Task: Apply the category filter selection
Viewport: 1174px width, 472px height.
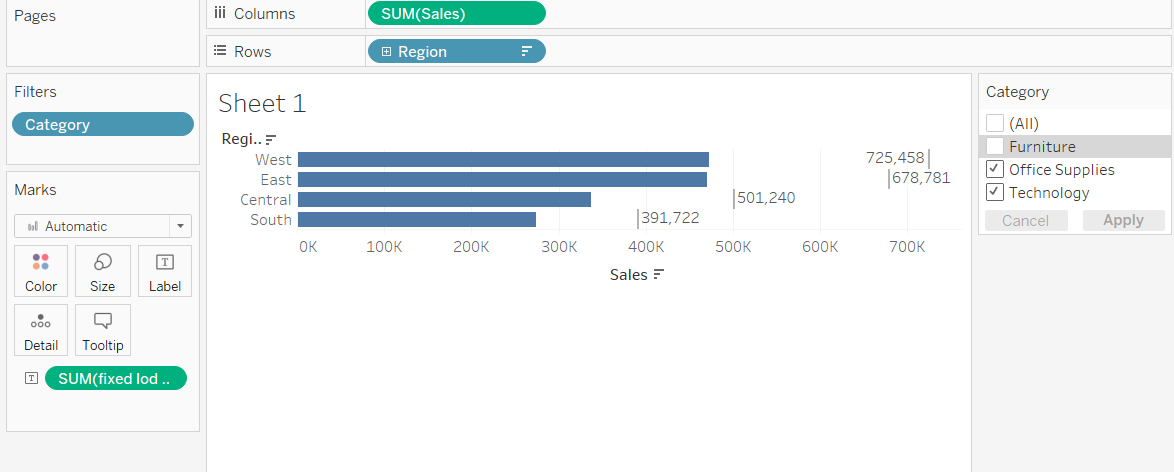Action: (1123, 221)
